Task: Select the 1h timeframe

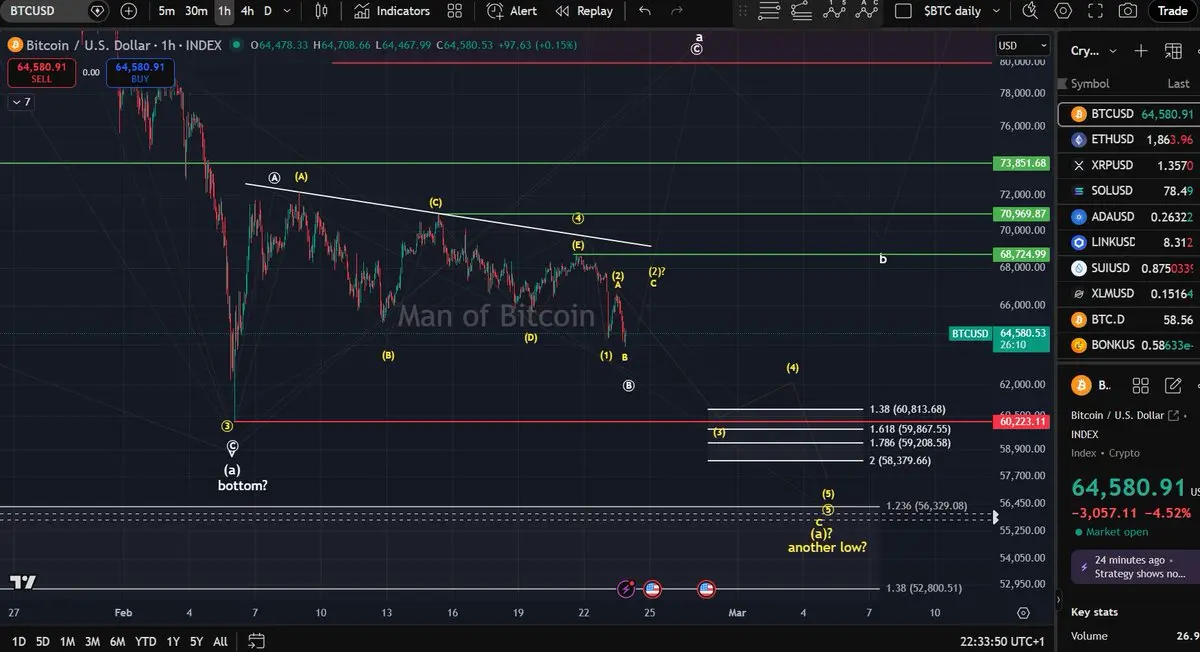Action: point(224,11)
